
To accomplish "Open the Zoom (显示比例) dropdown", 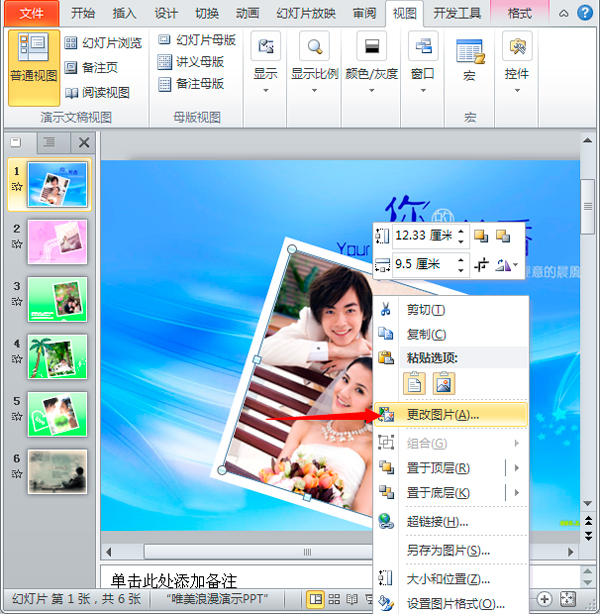I will [314, 63].
